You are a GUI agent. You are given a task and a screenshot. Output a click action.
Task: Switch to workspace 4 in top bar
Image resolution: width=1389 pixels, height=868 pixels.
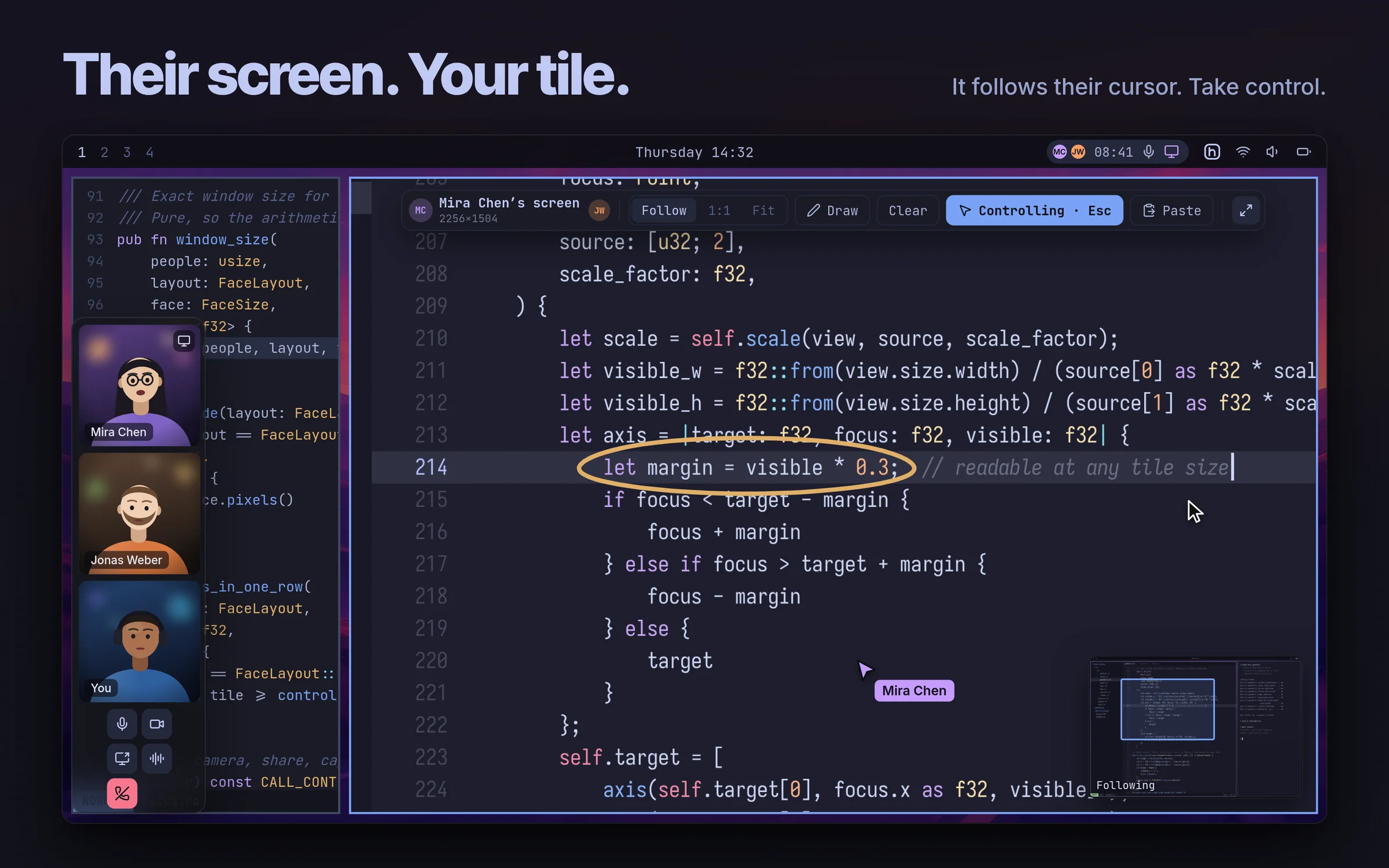click(149, 152)
